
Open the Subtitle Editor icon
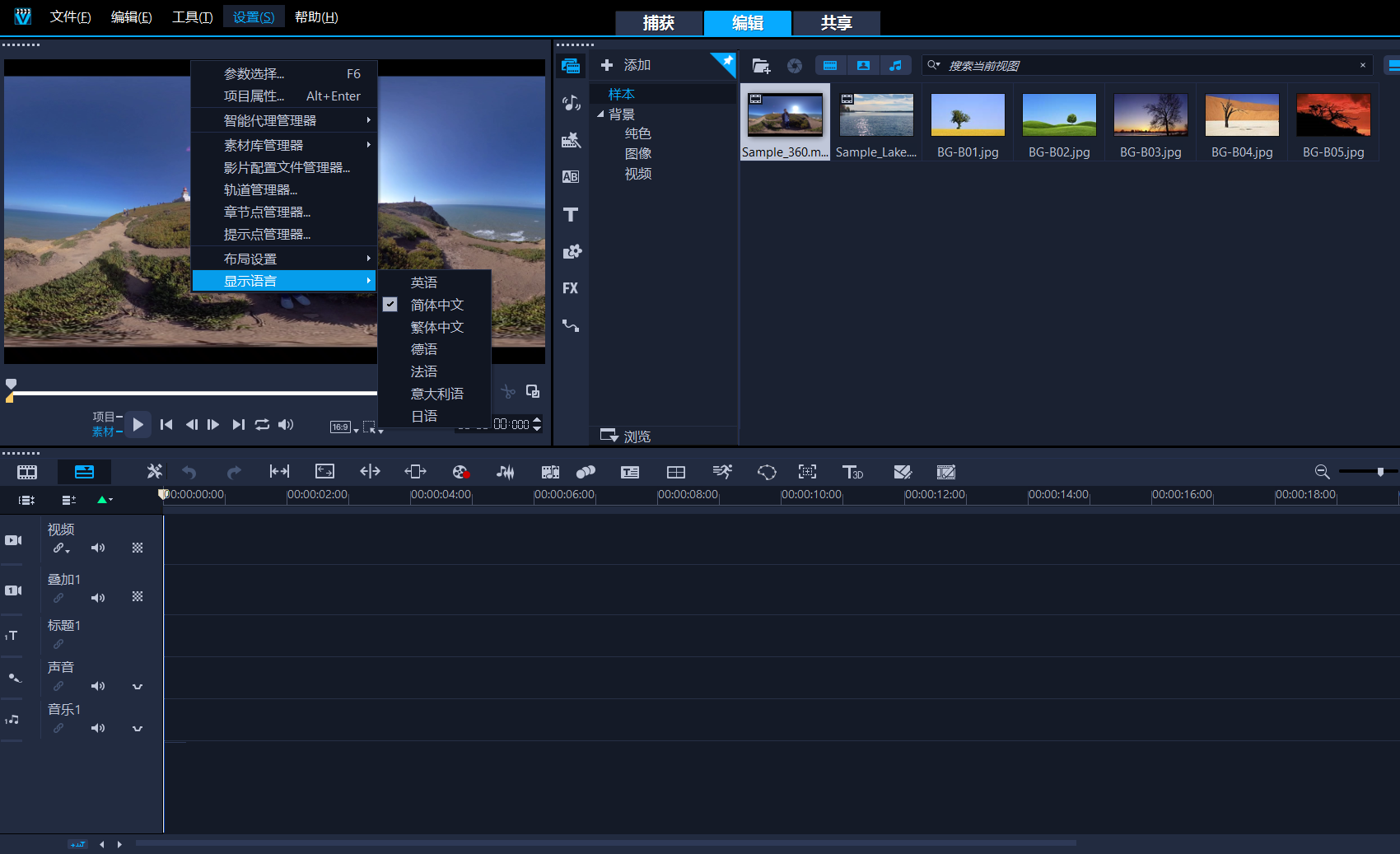tap(630, 472)
